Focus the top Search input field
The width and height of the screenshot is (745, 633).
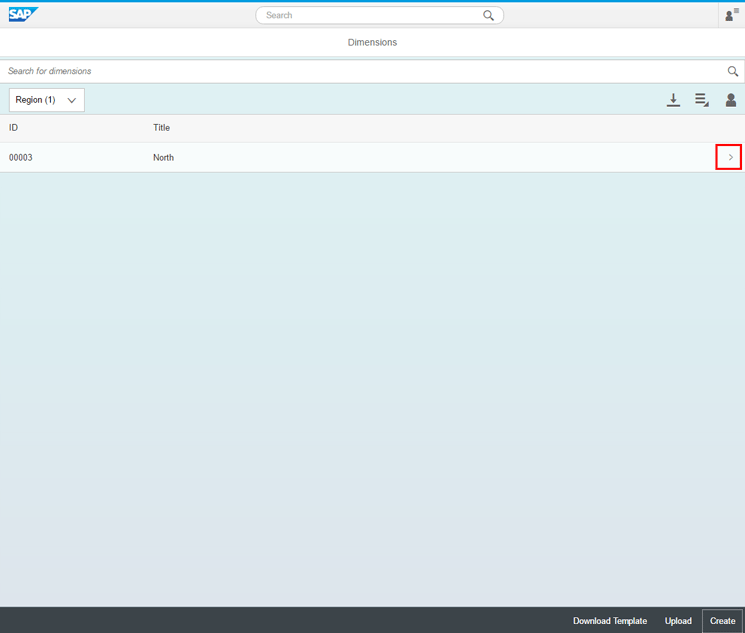(370, 16)
